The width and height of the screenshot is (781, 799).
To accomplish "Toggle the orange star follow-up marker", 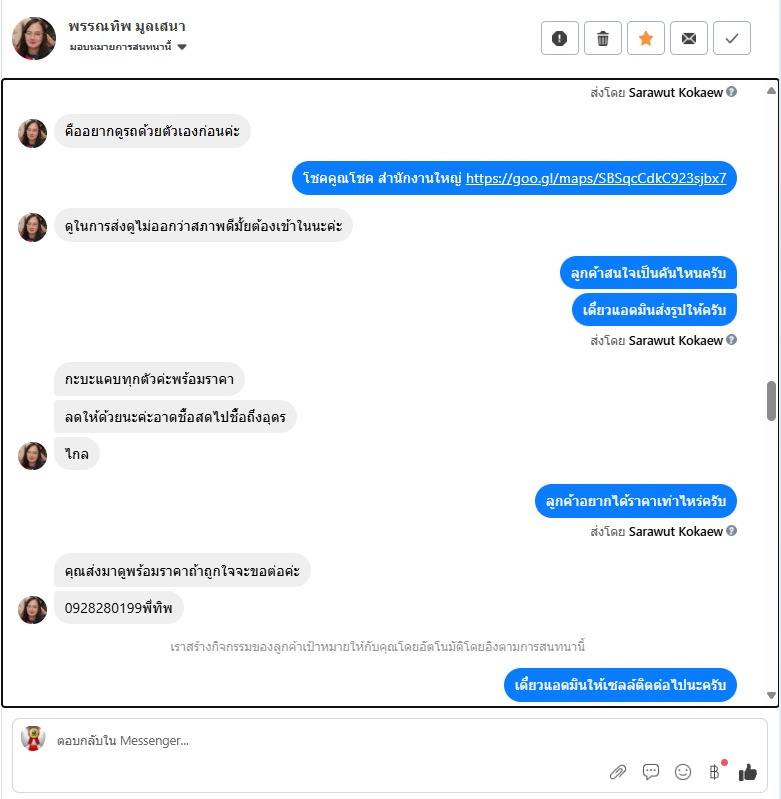I will [x=645, y=38].
